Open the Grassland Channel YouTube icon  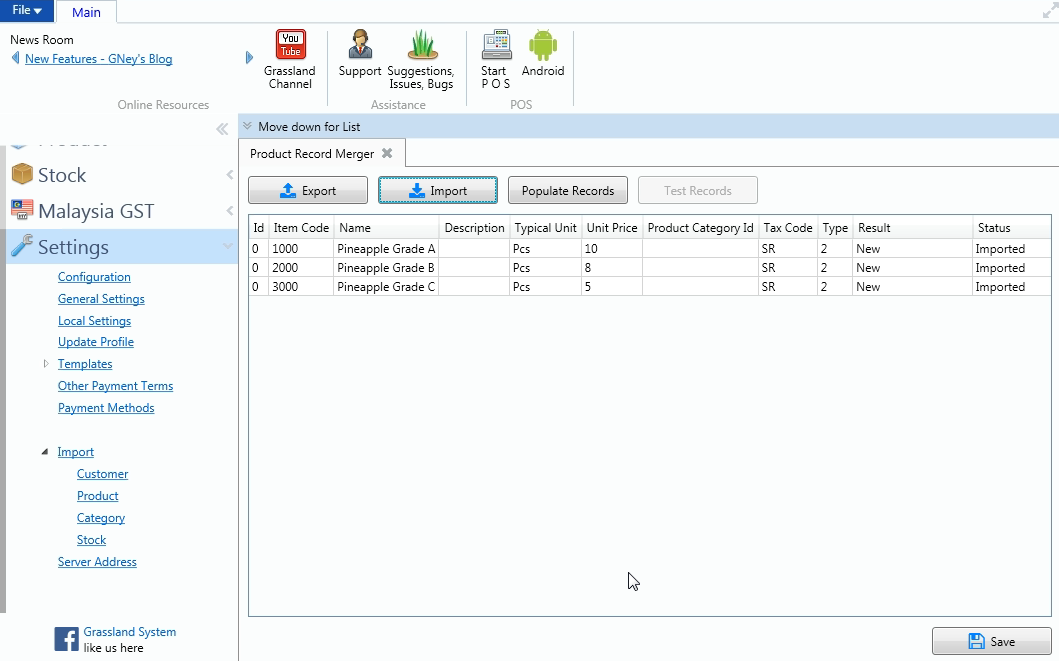(291, 46)
